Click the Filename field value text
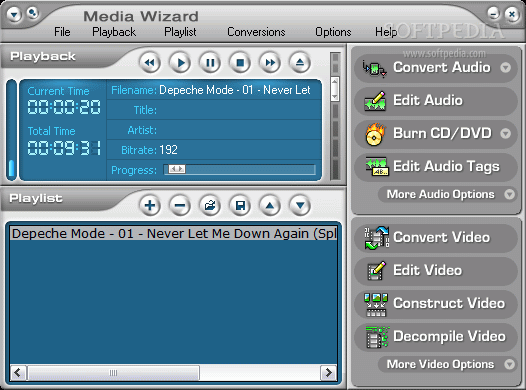 tap(234, 90)
